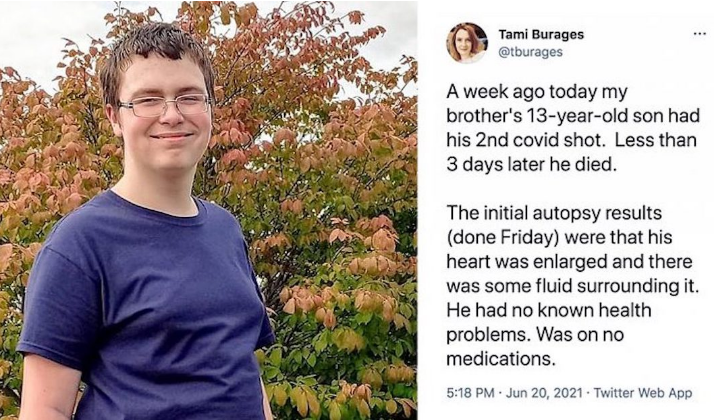Image resolution: width=723 pixels, height=420 pixels.
Task: Select the tweet's first paragraph about covid shot
Action: pyautogui.click(x=573, y=128)
